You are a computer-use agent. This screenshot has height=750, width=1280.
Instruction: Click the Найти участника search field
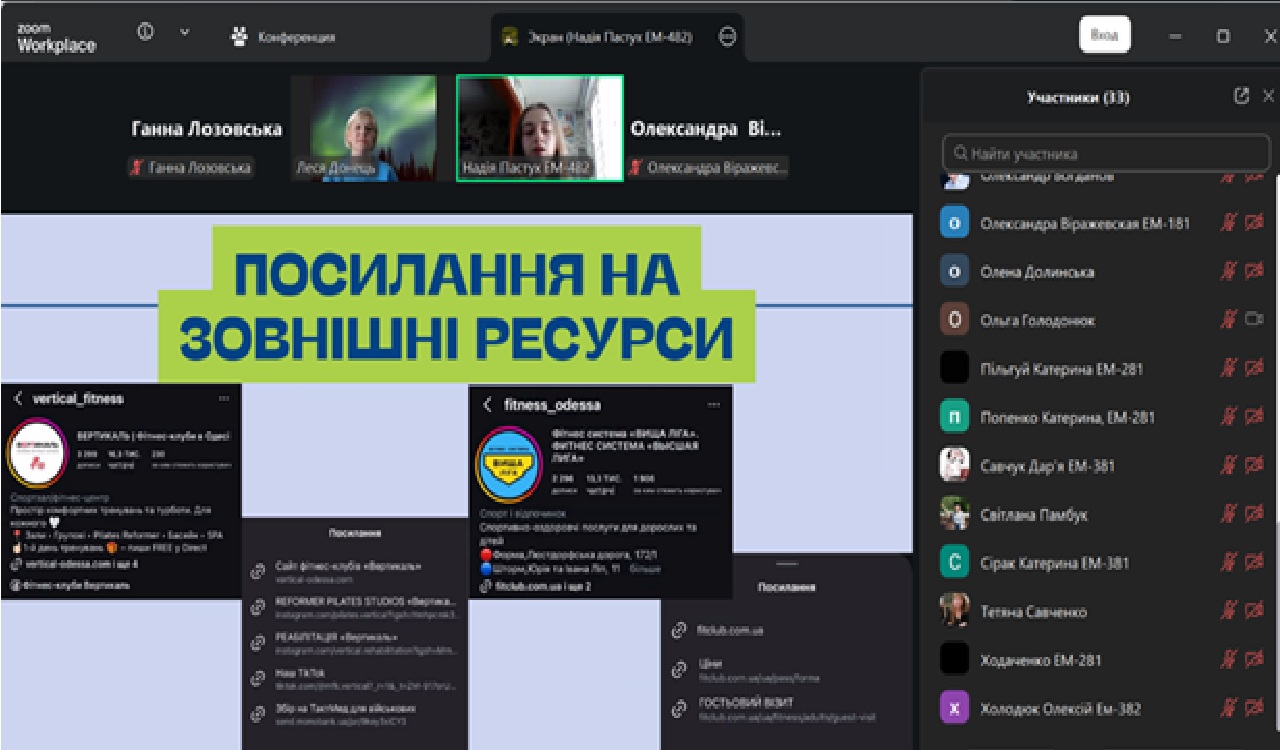1105,154
